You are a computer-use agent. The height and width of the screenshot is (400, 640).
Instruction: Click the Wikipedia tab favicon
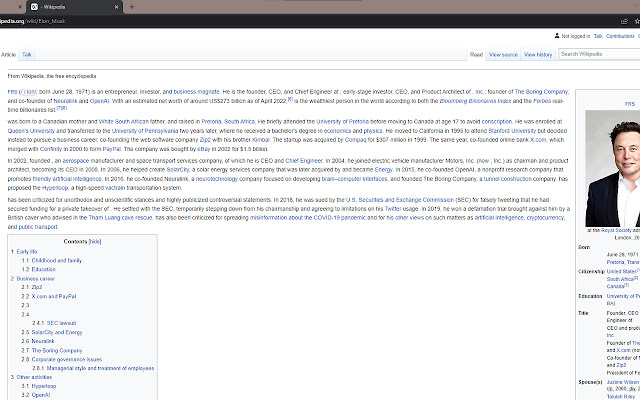[x=35, y=7]
